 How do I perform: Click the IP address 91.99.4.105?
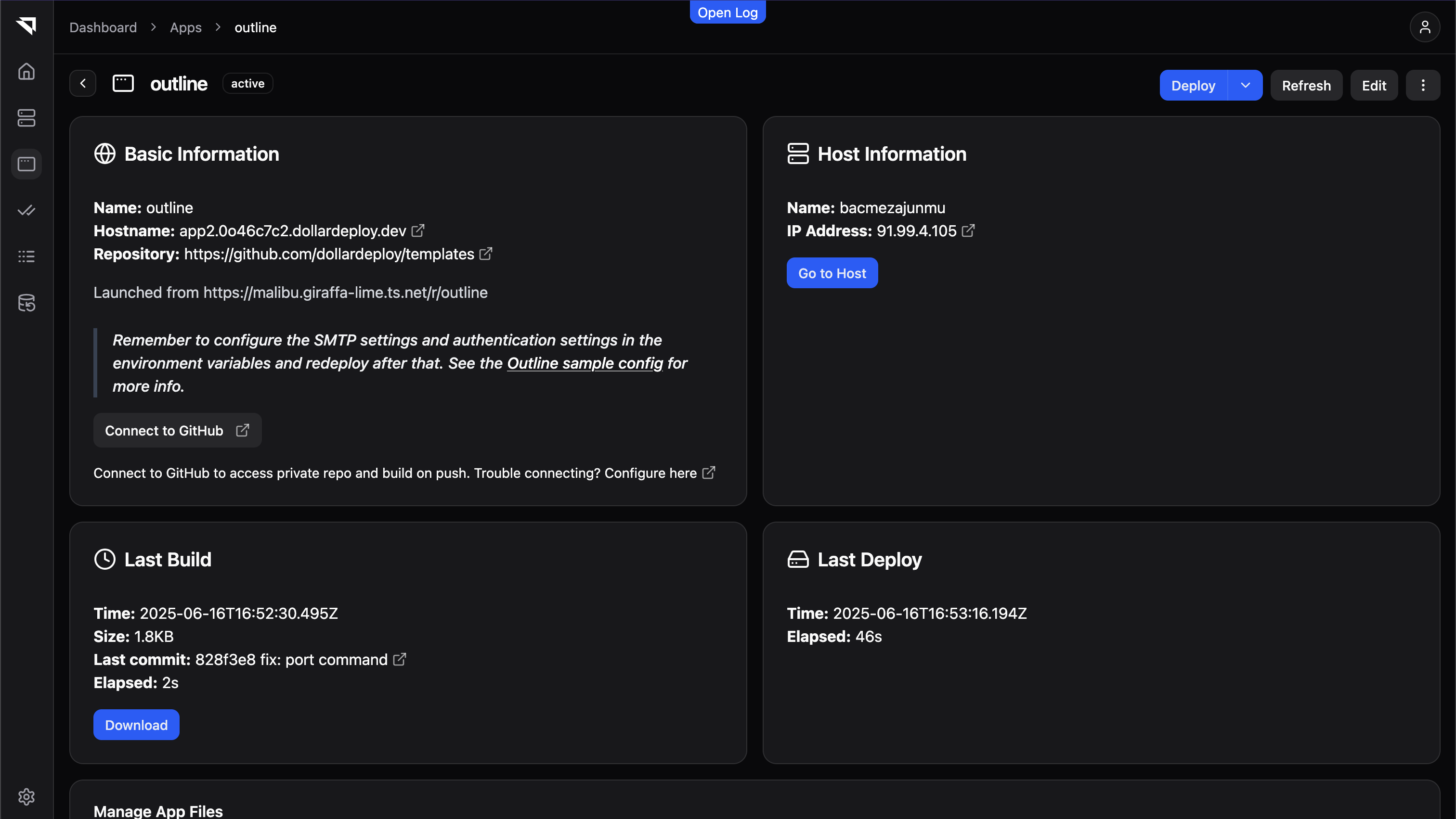point(916,230)
